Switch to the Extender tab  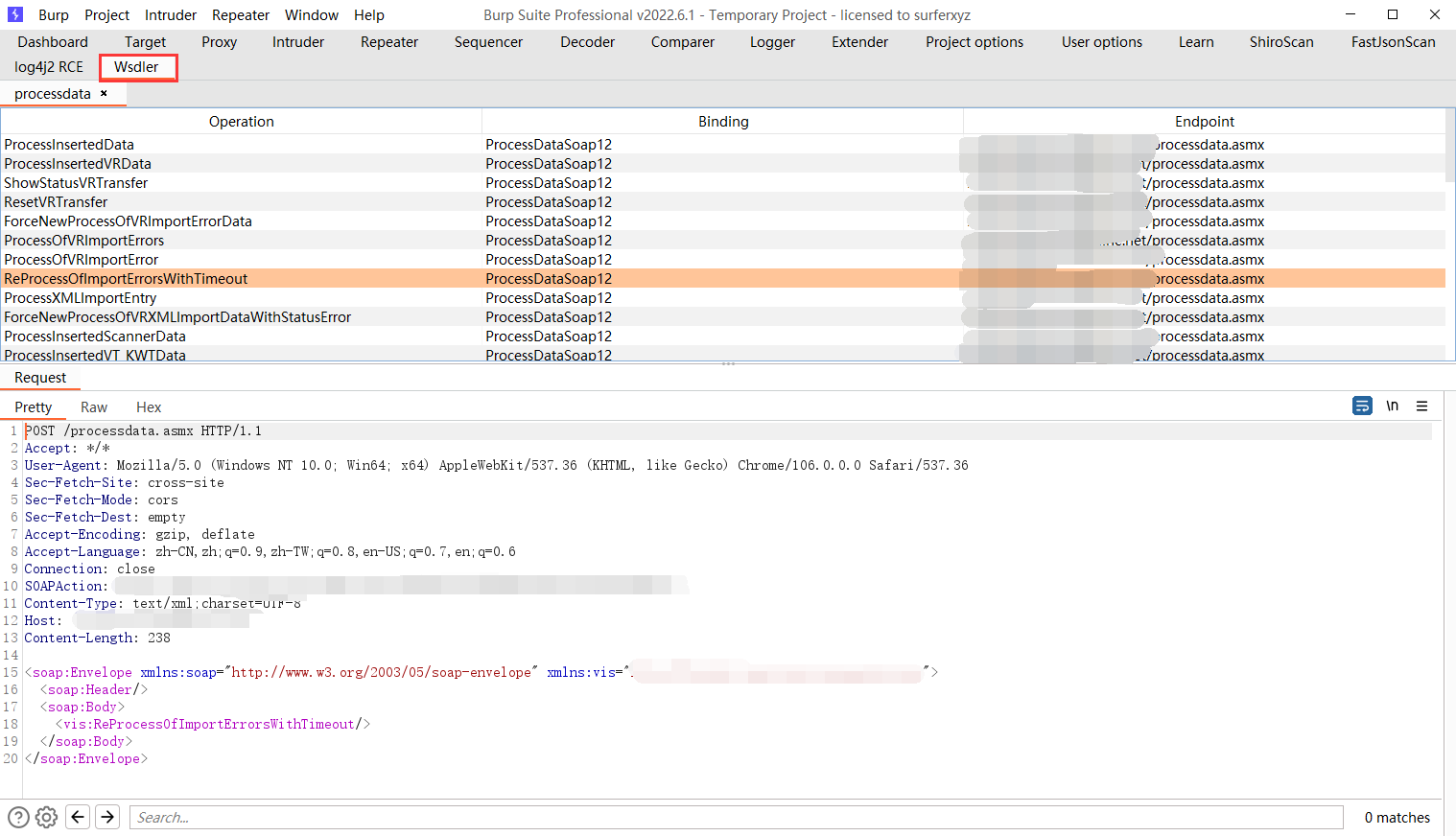coord(860,41)
